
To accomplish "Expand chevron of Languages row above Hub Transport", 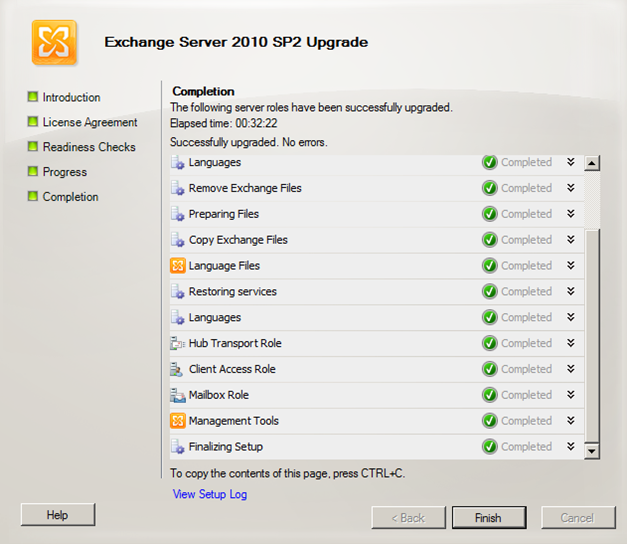I will 571,317.
